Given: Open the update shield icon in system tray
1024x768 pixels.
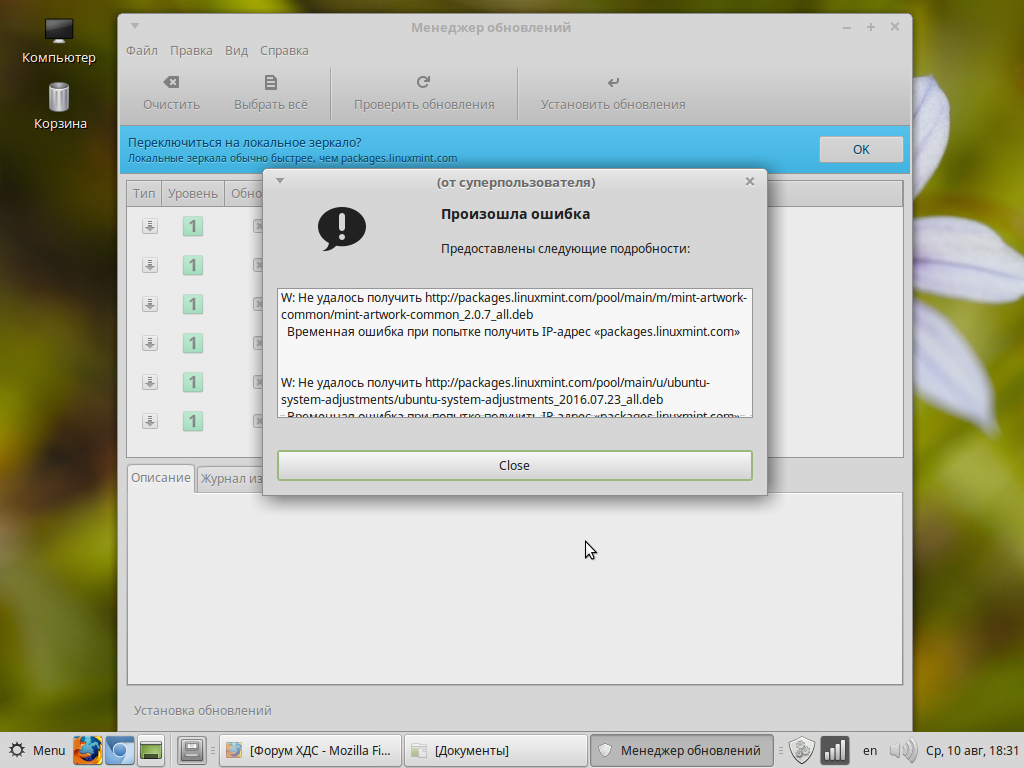Looking at the screenshot, I should click(x=801, y=750).
